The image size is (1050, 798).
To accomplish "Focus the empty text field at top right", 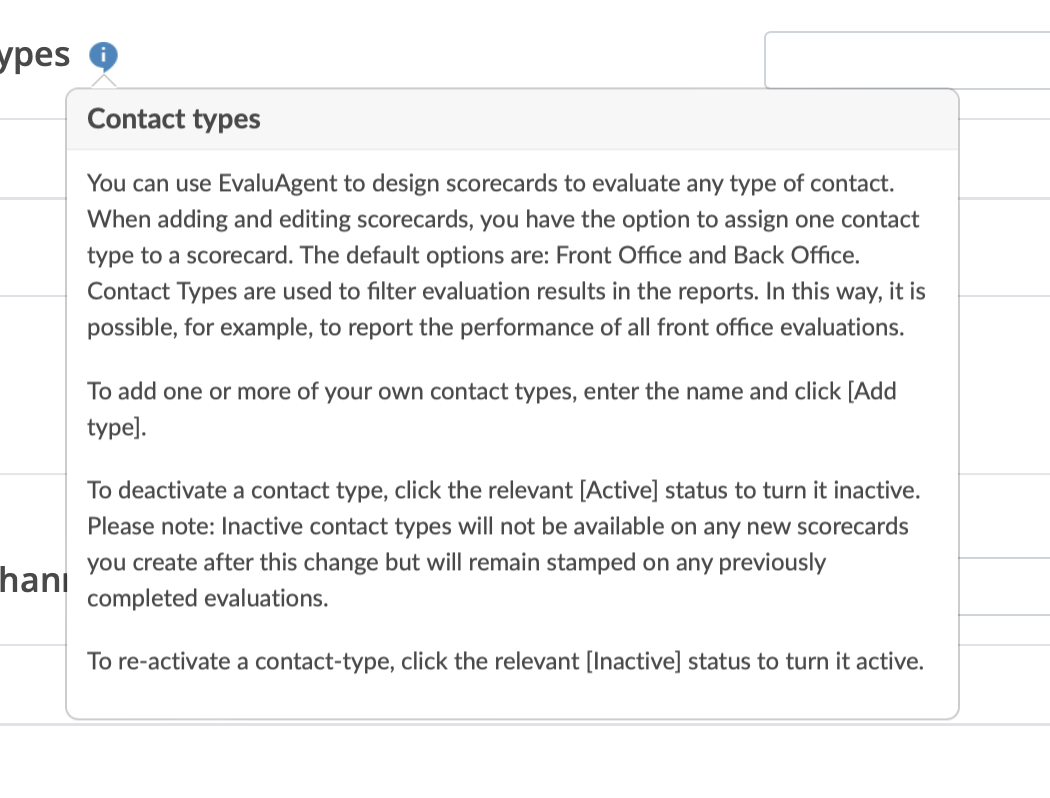I will 906,60.
